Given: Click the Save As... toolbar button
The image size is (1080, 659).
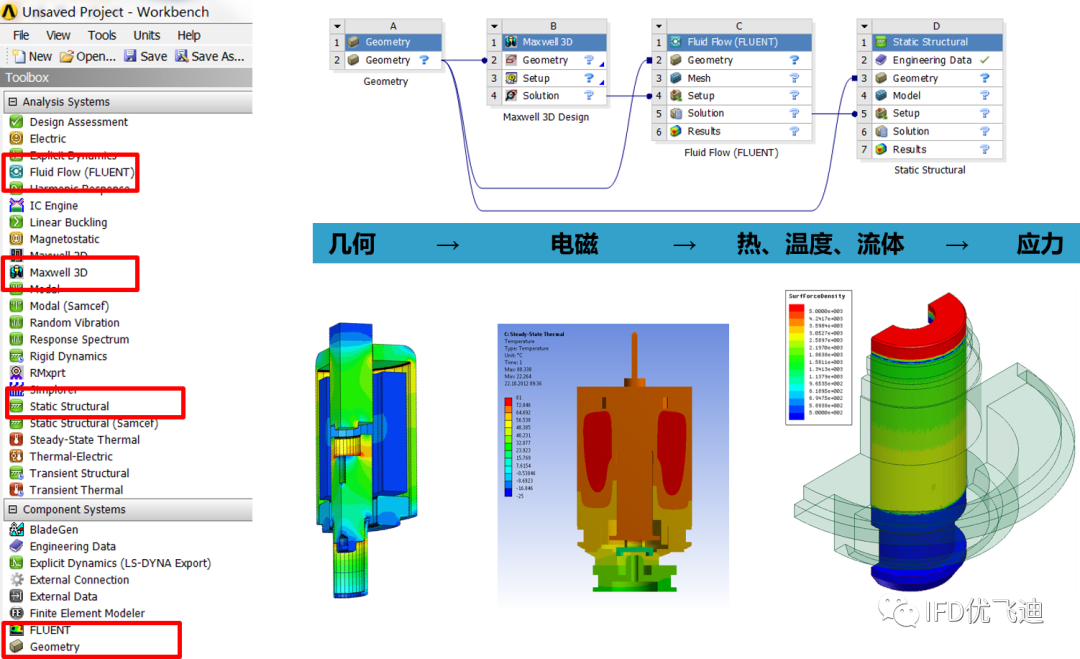Looking at the screenshot, I should point(209,56).
